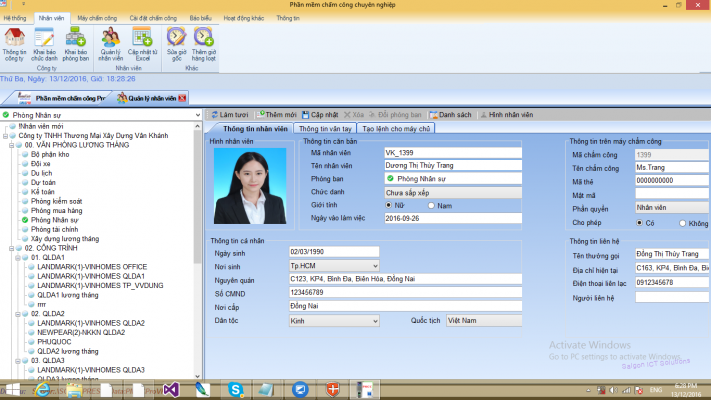Open Hoạt động khác ribbon tab

(x=243, y=18)
